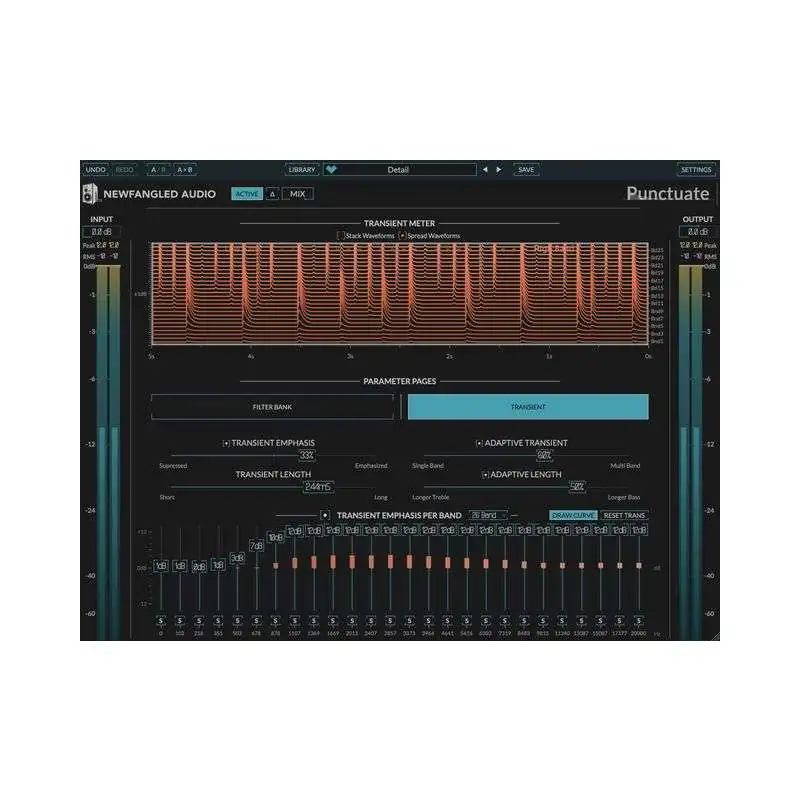Click the INPUT gain value field
Viewport: 800px width, 800px height.
pyautogui.click(x=101, y=232)
